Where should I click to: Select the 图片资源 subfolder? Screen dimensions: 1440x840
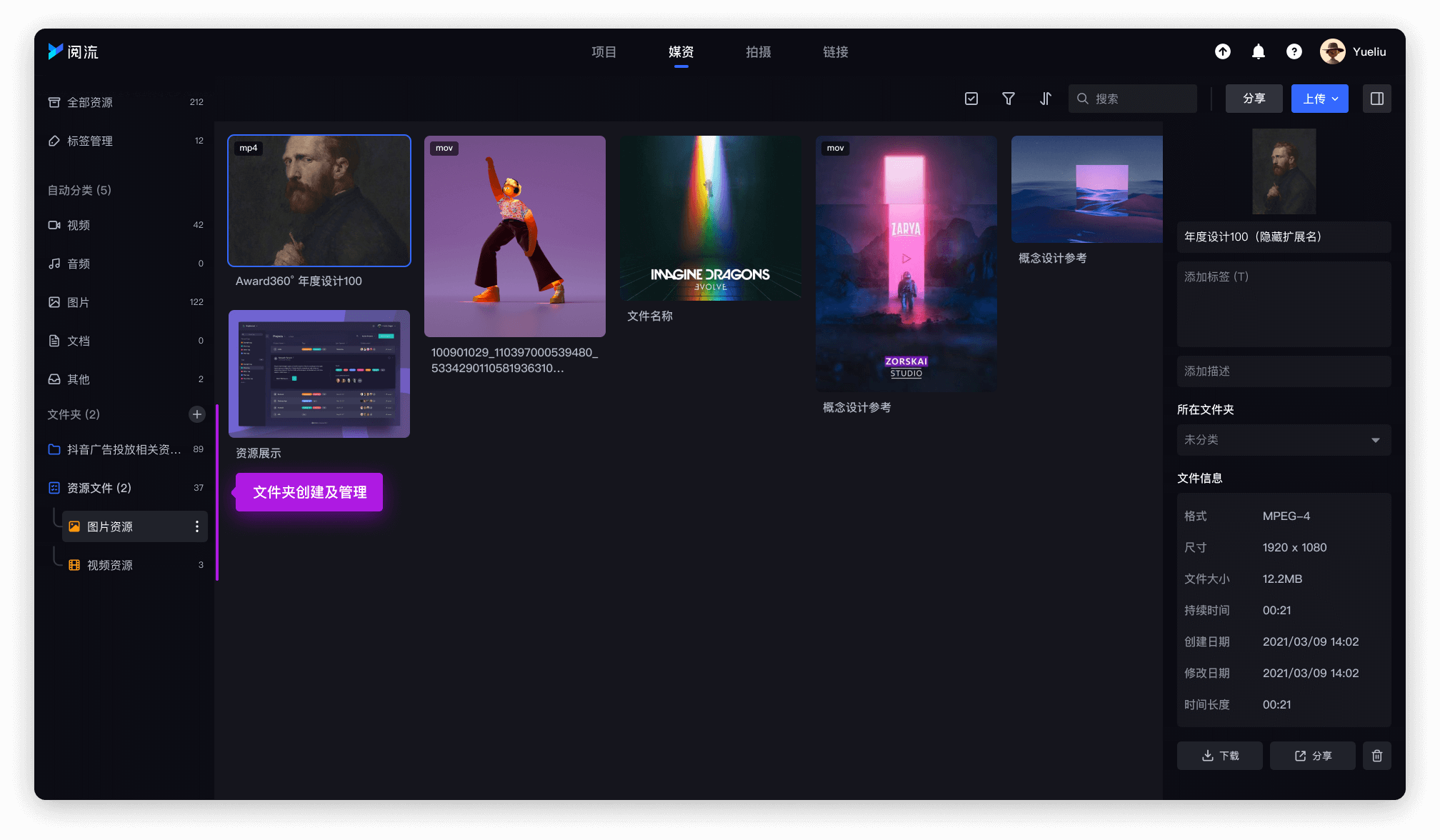coord(135,526)
